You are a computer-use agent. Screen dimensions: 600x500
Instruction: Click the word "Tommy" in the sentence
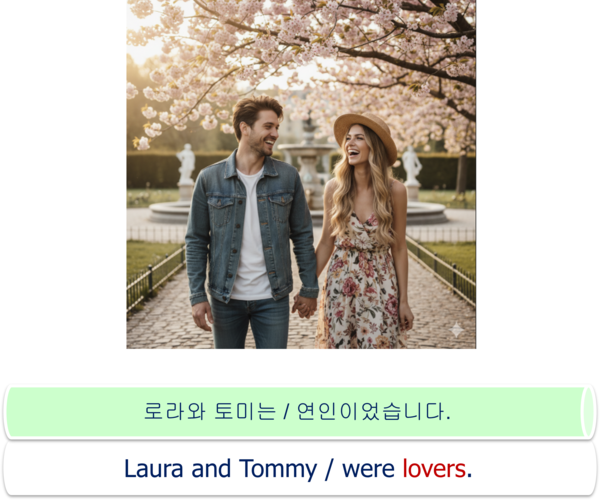(278, 470)
